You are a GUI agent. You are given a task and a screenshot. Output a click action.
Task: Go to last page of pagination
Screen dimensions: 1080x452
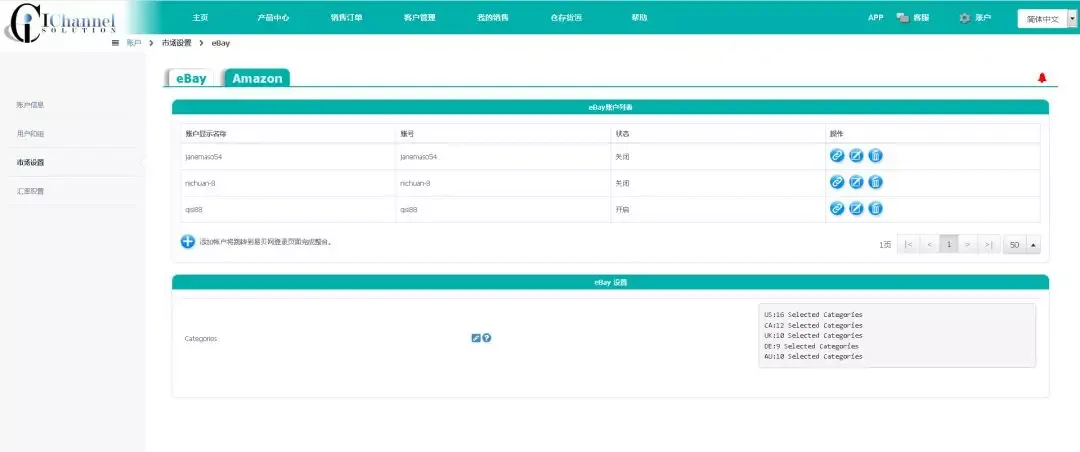click(x=989, y=245)
